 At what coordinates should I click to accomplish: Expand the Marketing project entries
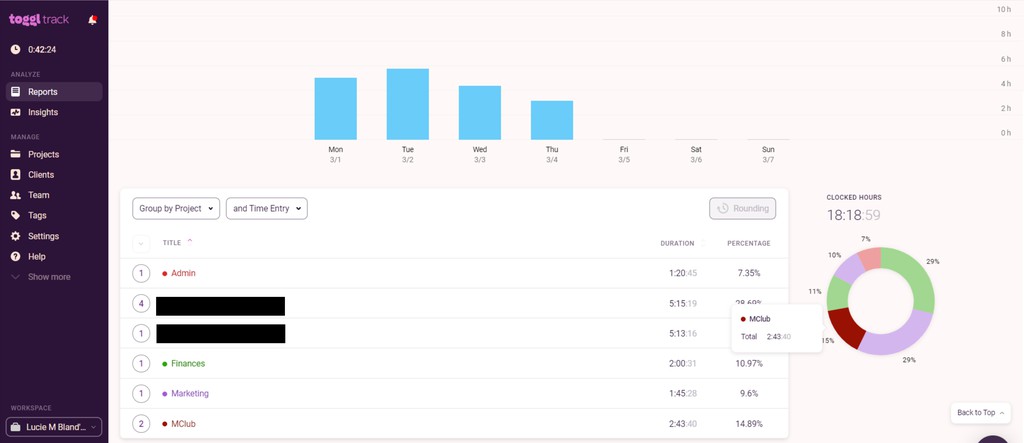[141, 393]
